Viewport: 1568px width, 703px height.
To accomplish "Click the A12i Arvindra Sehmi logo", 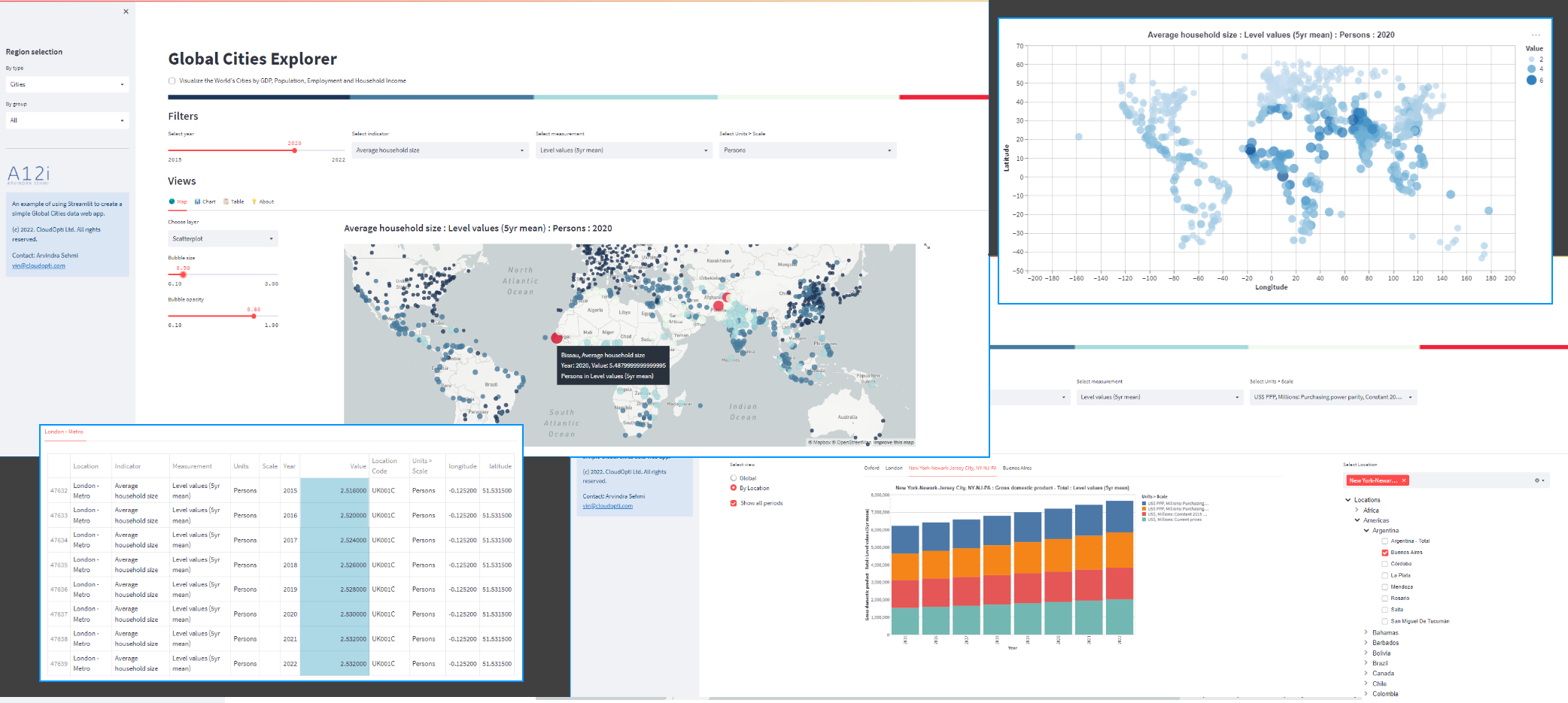I will (x=29, y=175).
